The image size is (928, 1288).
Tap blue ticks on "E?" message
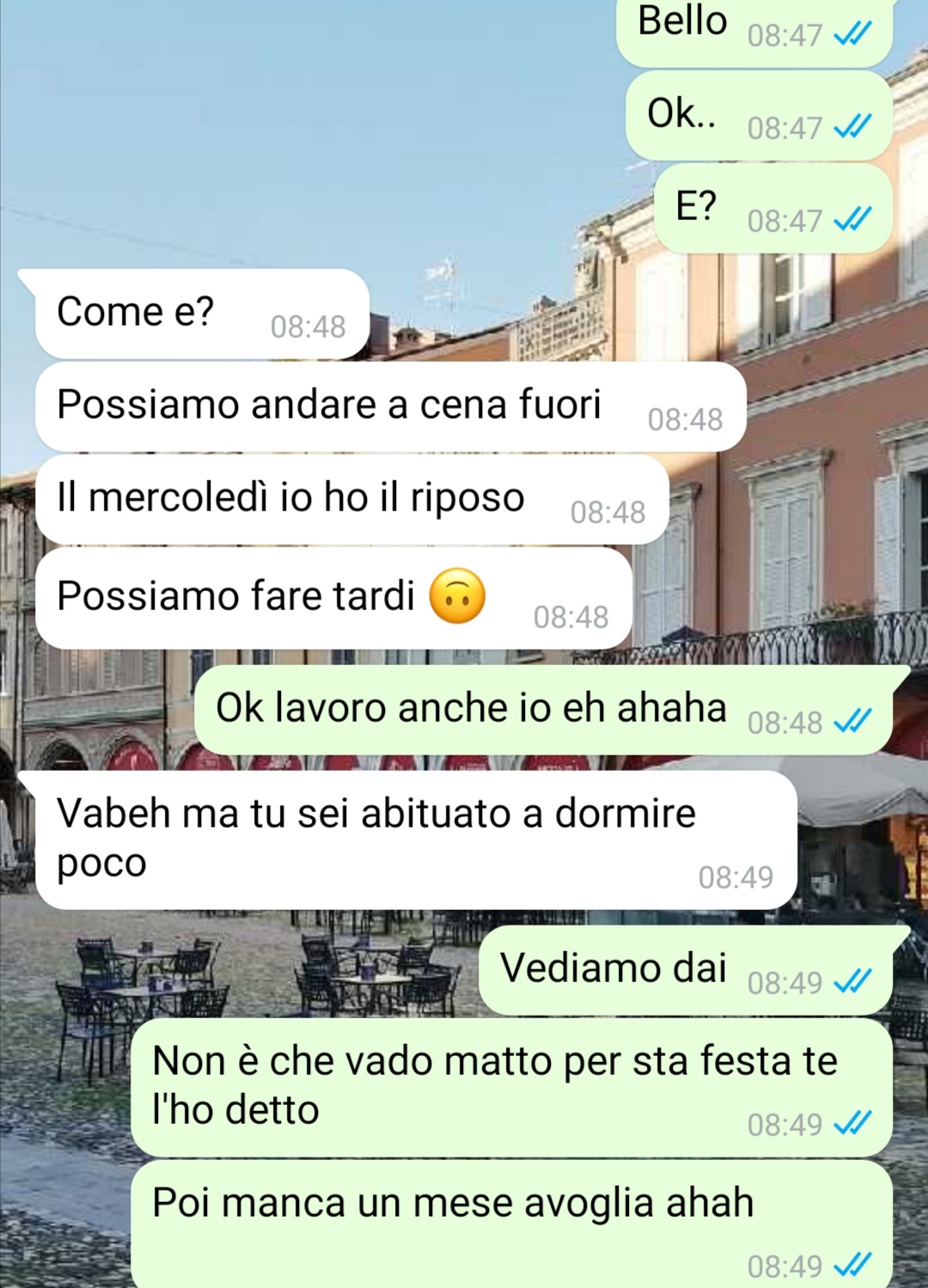853,220
